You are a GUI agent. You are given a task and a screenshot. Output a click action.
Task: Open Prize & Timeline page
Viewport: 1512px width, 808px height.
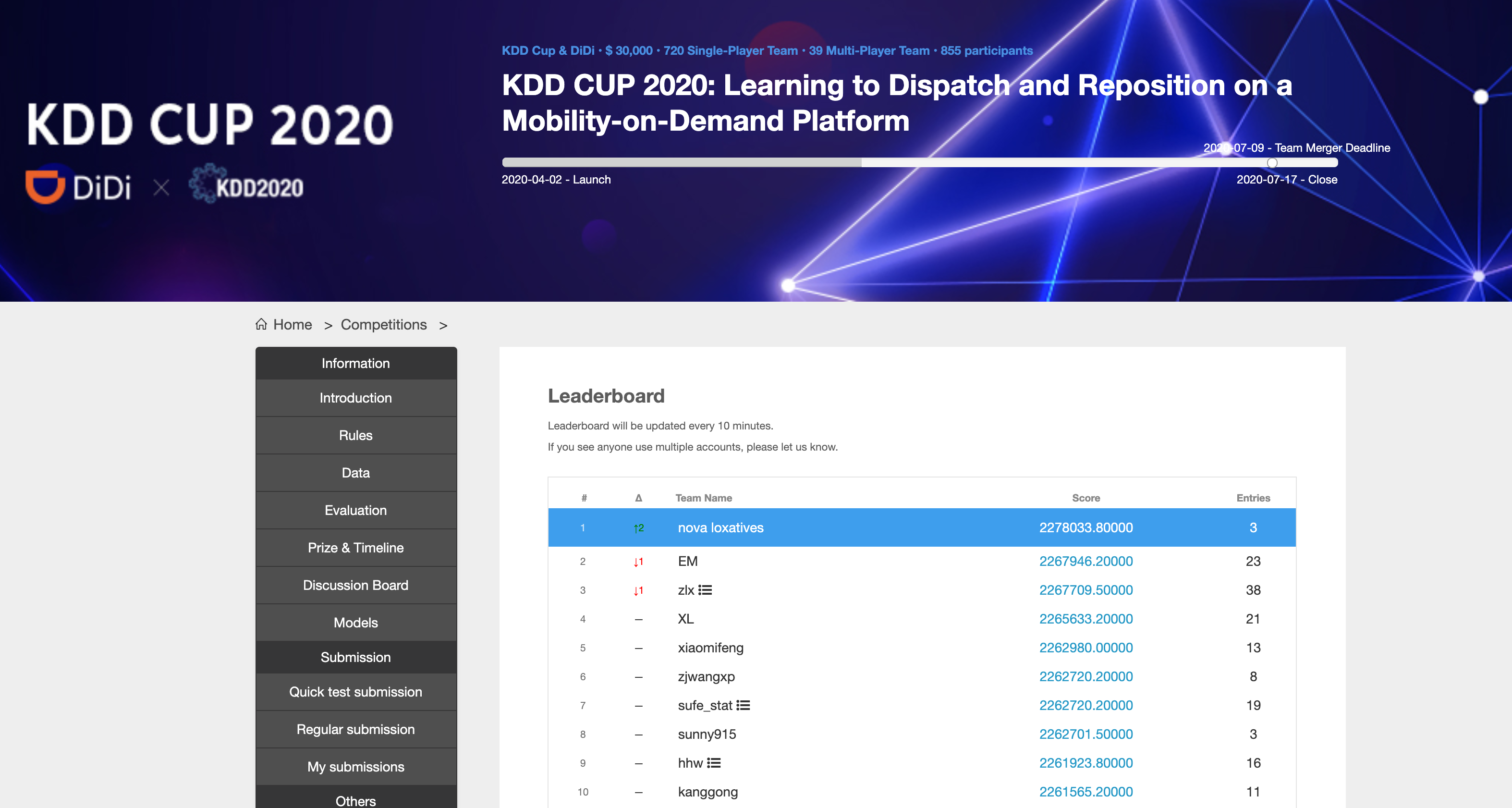(x=356, y=547)
